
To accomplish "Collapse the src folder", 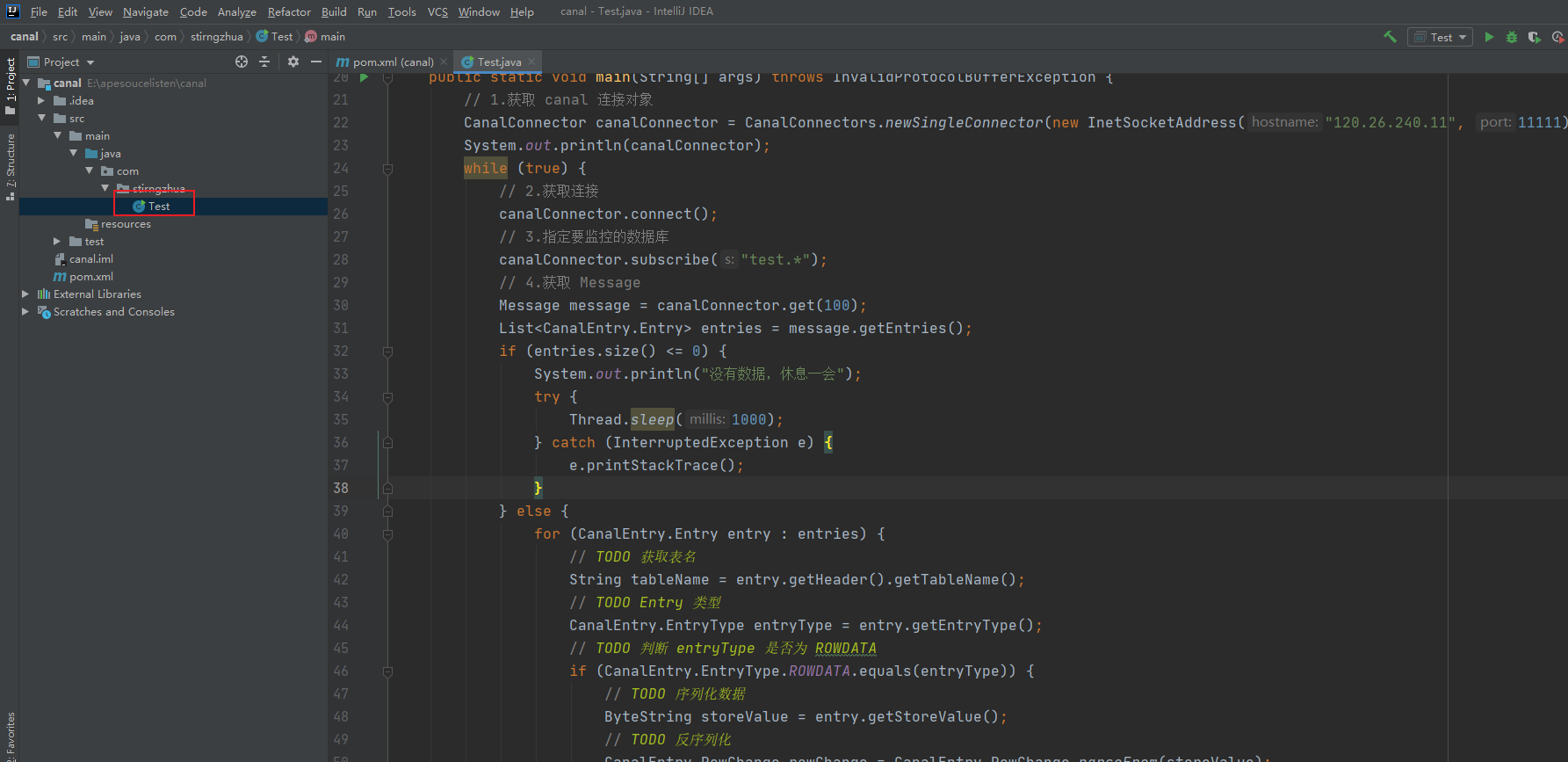I will point(41,118).
